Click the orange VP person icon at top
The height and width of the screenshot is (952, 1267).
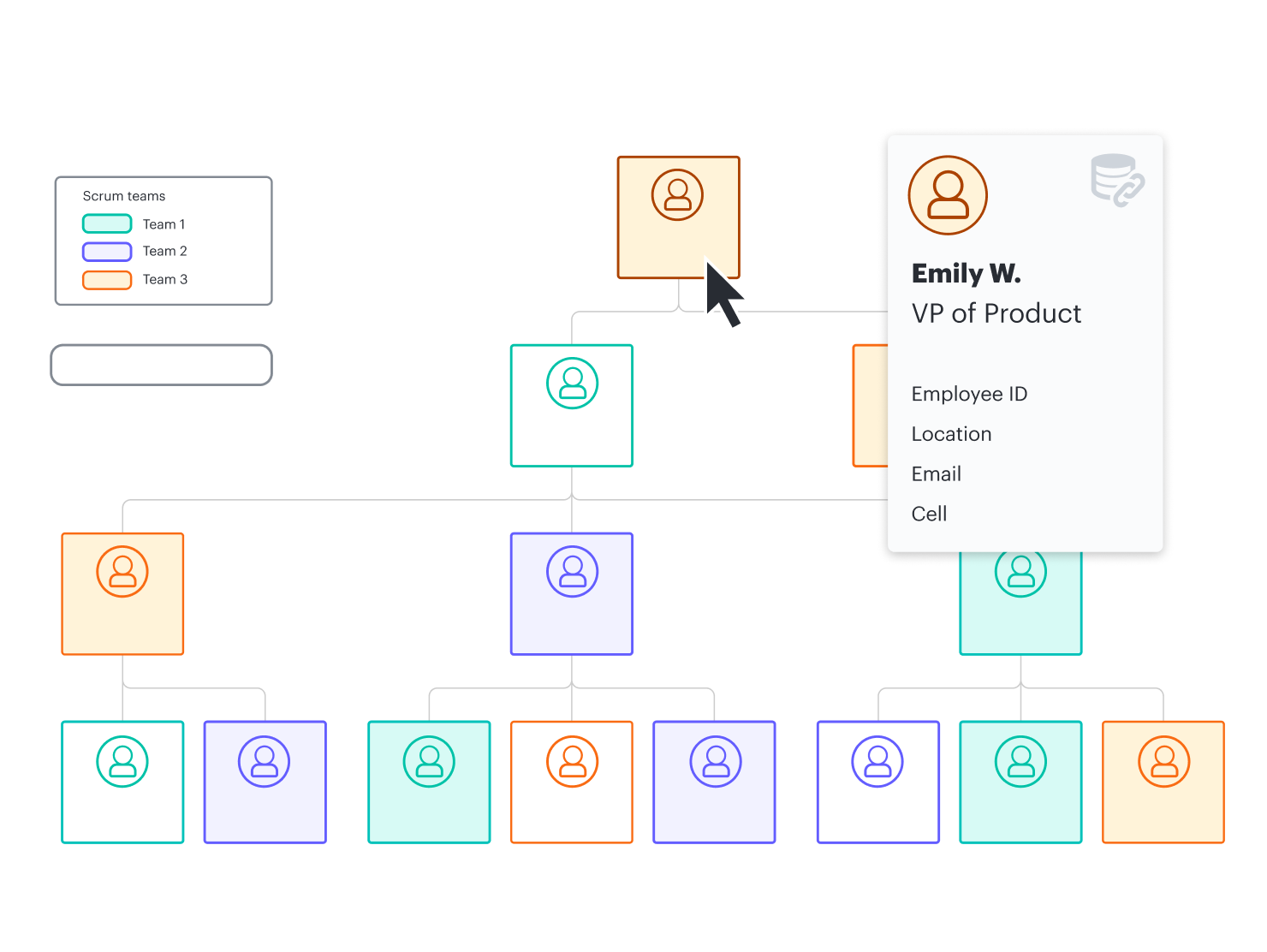click(x=678, y=194)
